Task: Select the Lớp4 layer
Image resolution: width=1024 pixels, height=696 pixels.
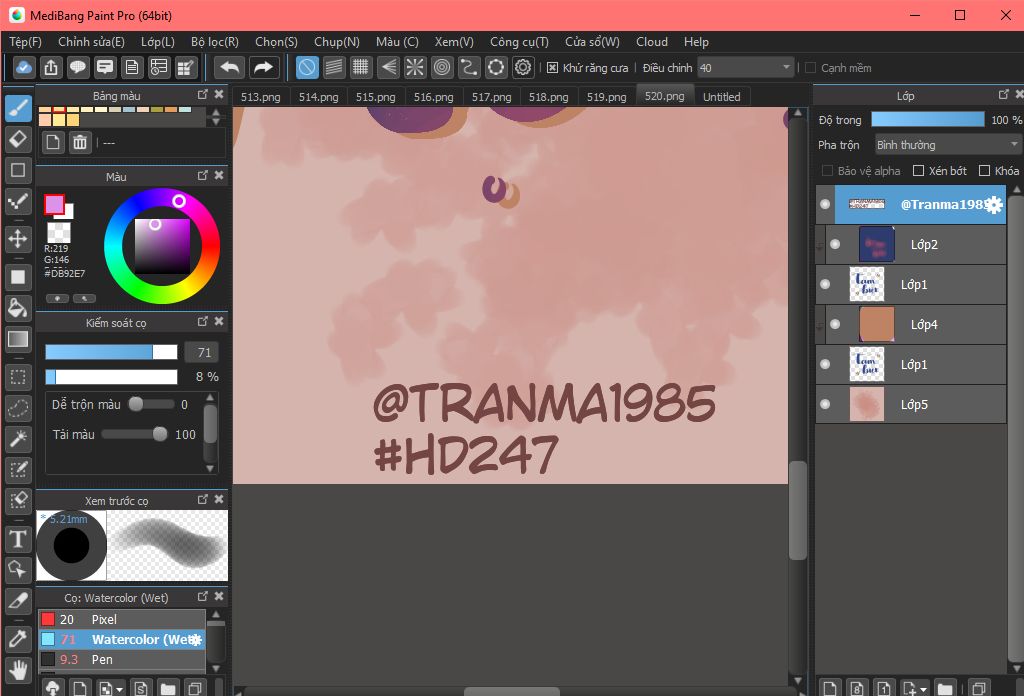Action: 916,324
